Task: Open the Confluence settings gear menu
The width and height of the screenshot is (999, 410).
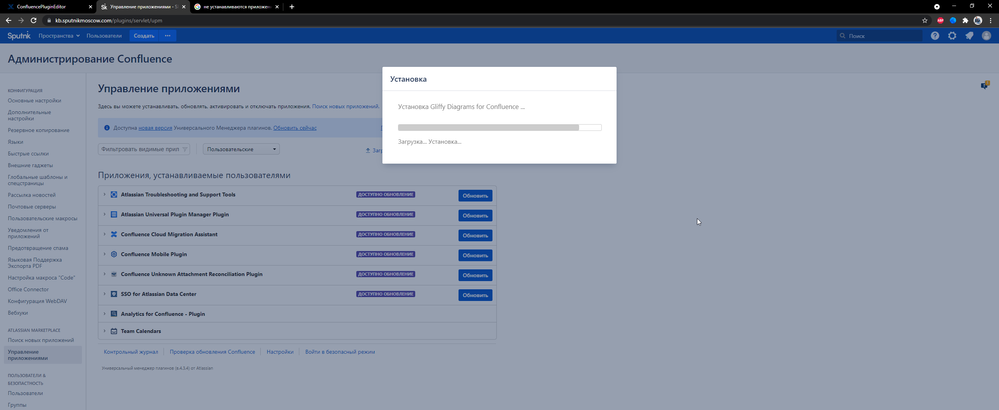Action: [x=952, y=36]
